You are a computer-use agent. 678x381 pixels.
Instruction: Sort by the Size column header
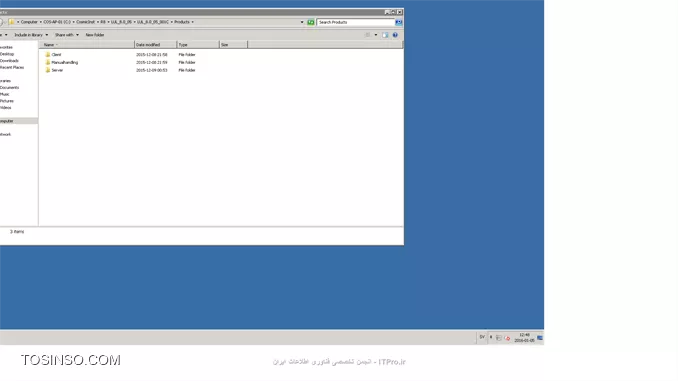233,45
